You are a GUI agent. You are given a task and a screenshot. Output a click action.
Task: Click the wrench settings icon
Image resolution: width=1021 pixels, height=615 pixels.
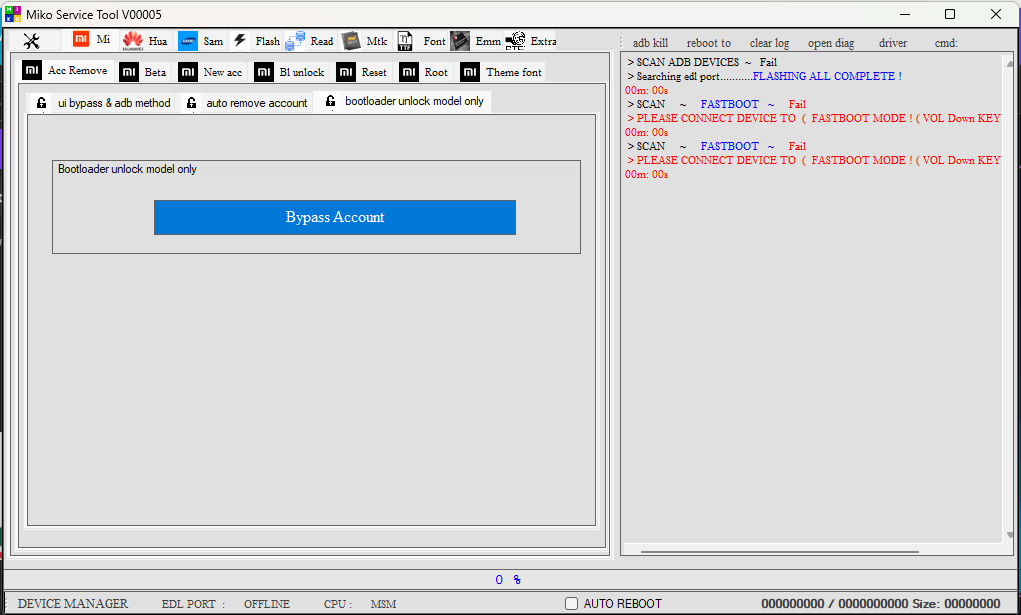click(x=31, y=41)
